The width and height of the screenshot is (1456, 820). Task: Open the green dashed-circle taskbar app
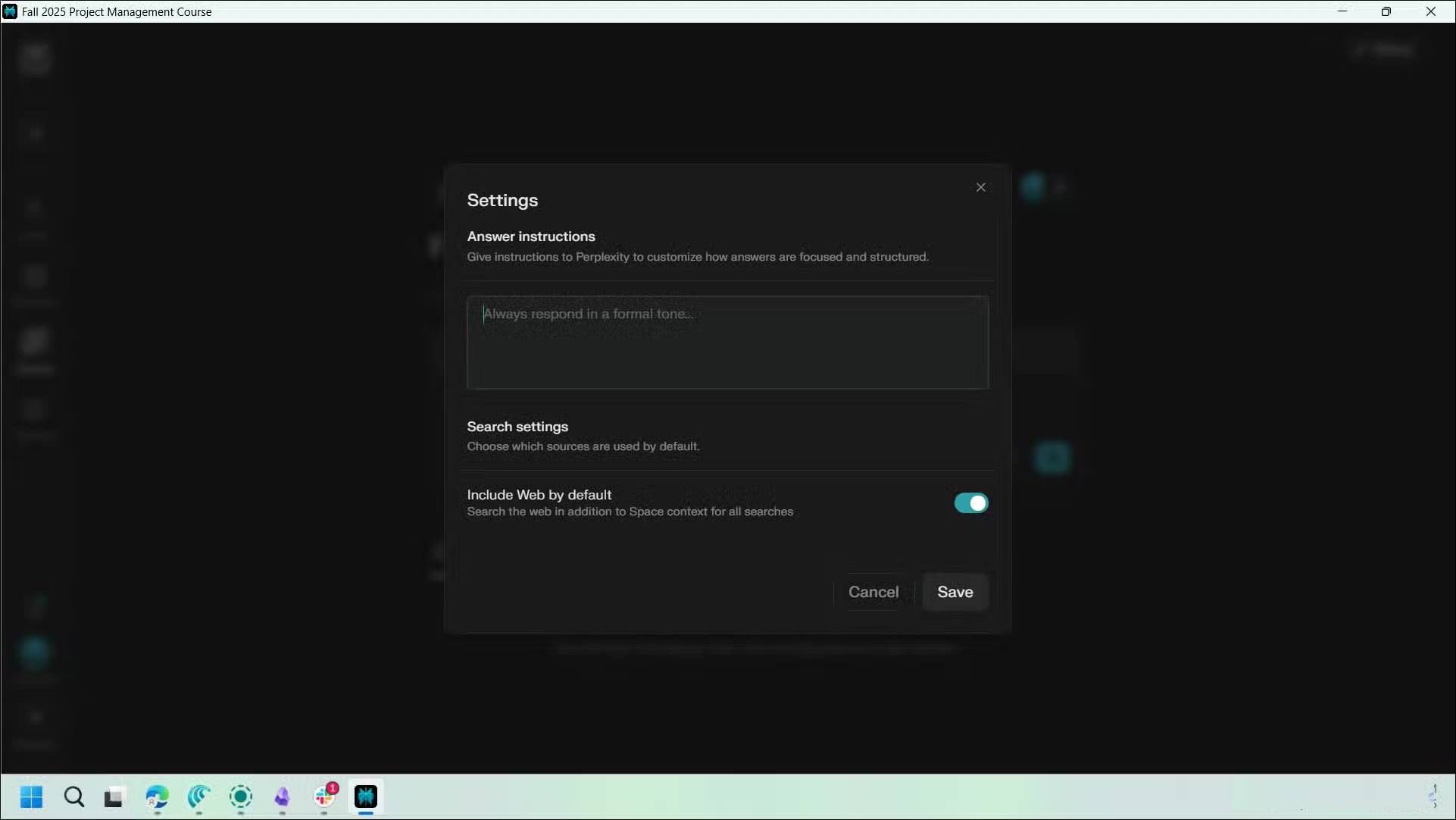241,797
